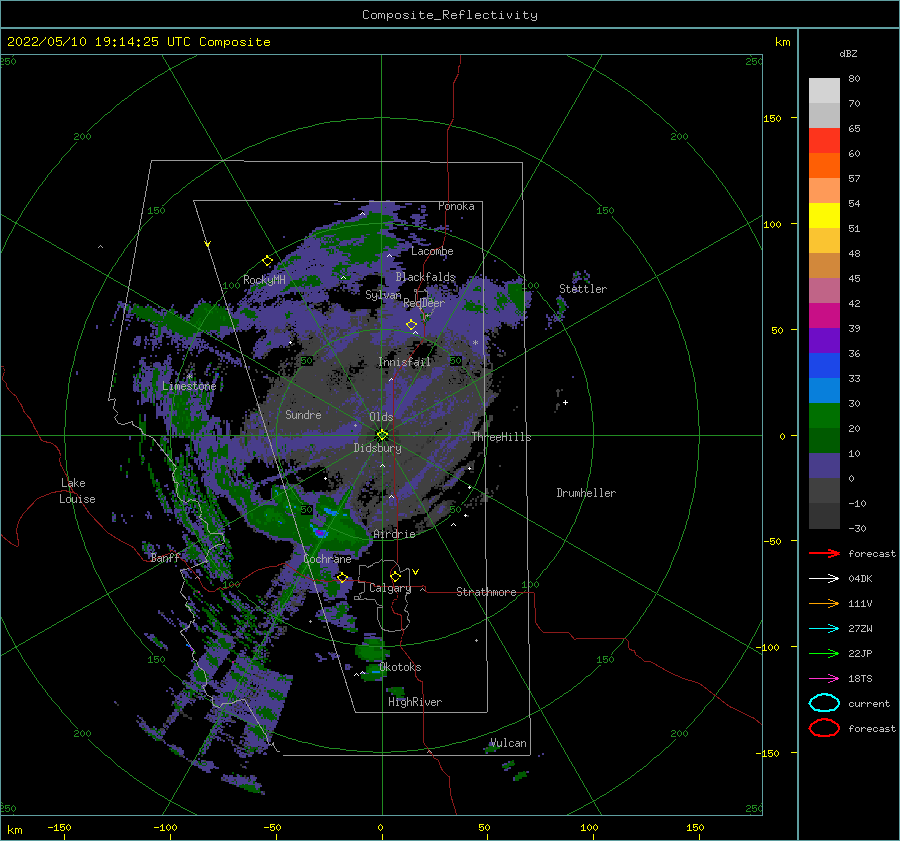Pick the purple 36-39 dBZ color band
This screenshot has width=900, height=841.
tap(824, 340)
